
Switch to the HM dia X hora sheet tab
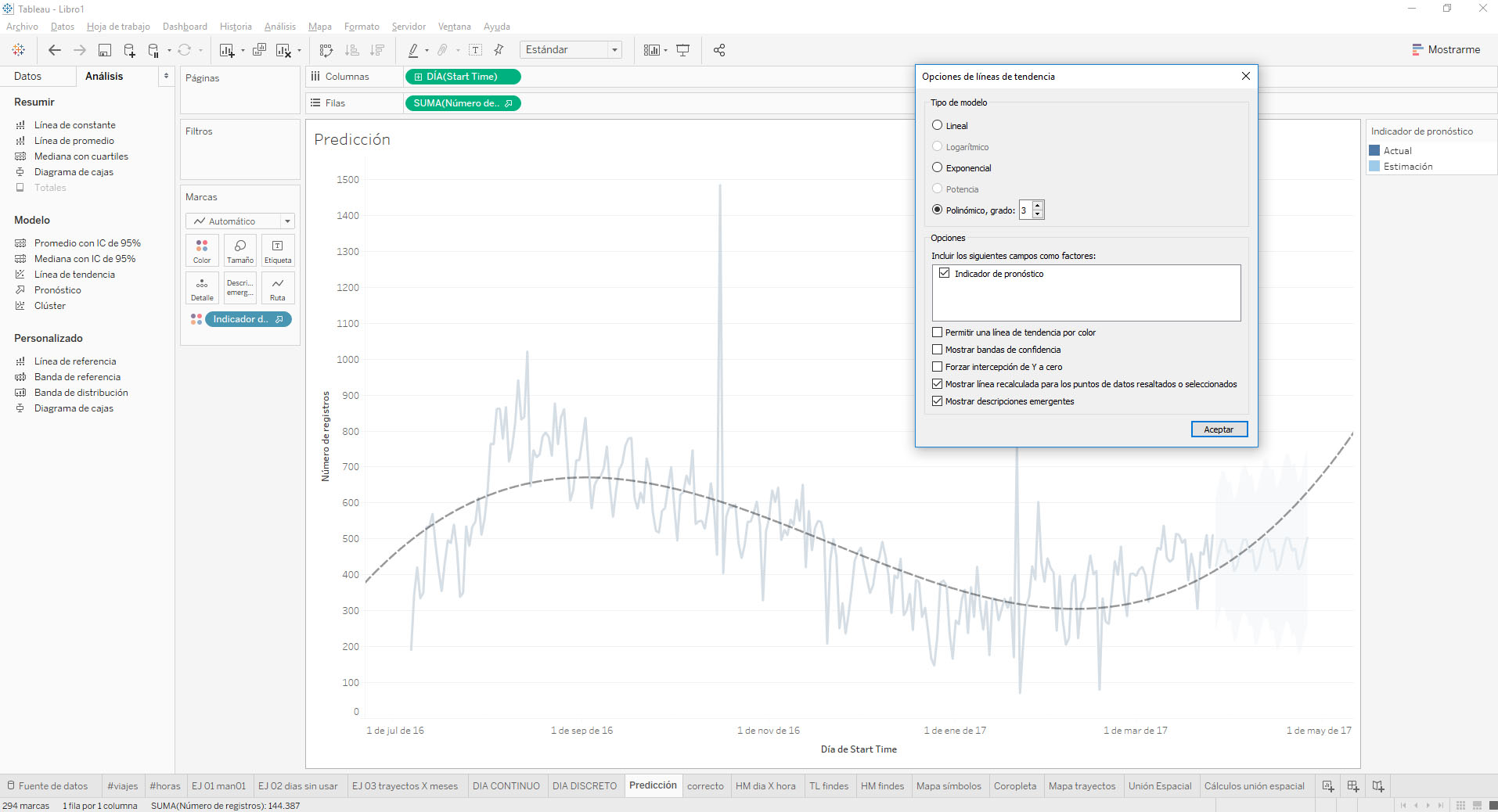[x=766, y=785]
